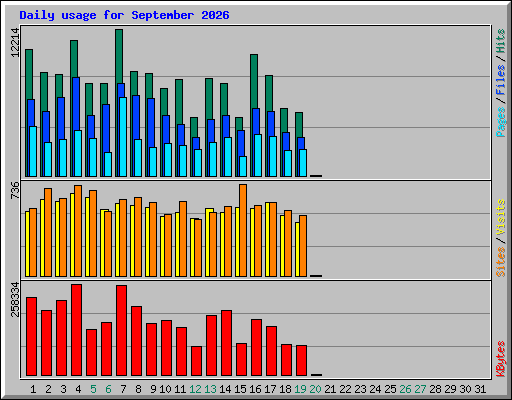Image resolution: width=512 pixels, height=400 pixels.
Task: Click day label "1" on the x-axis
Action: 33,389
